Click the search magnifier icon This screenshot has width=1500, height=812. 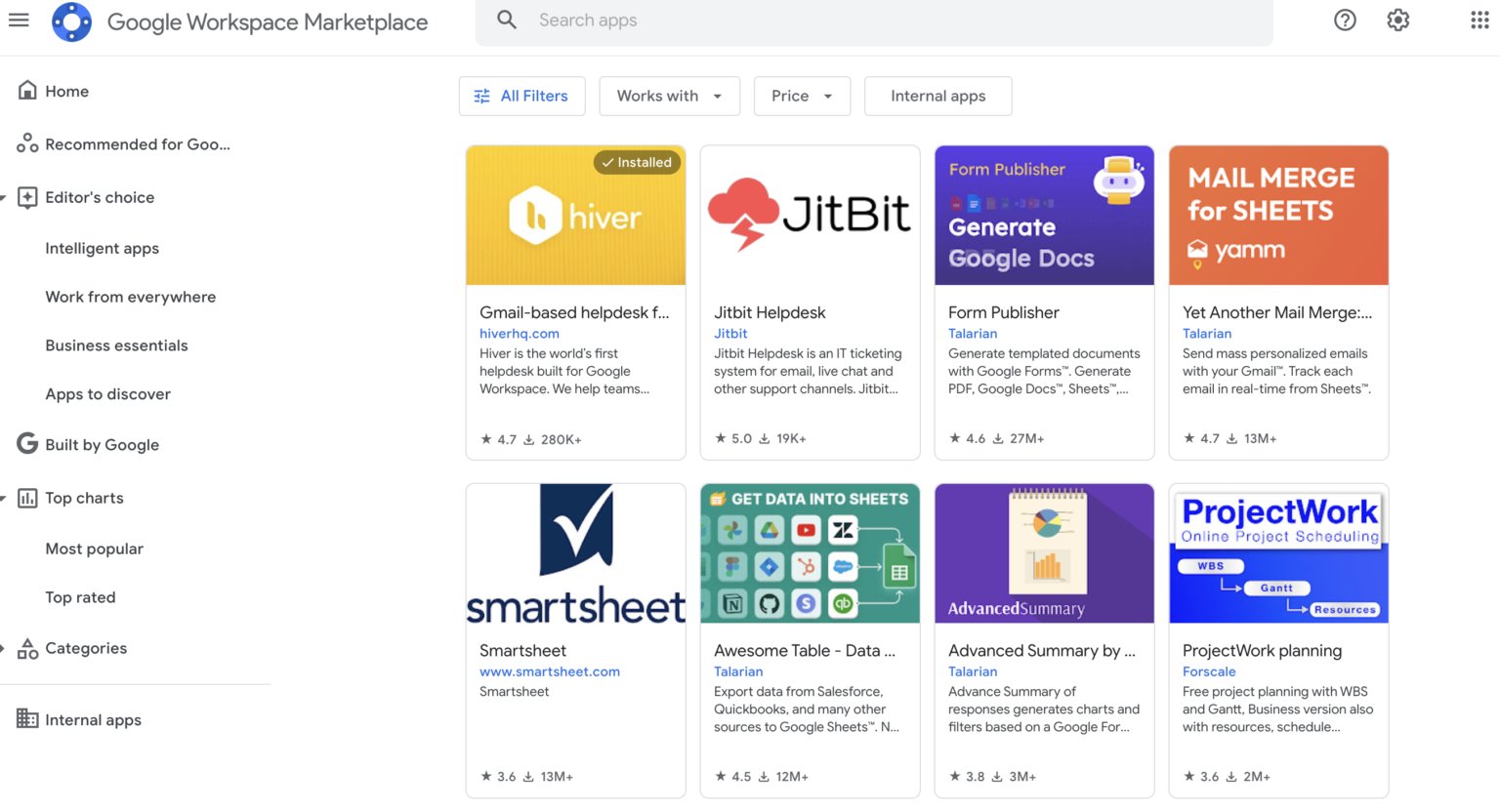click(507, 20)
